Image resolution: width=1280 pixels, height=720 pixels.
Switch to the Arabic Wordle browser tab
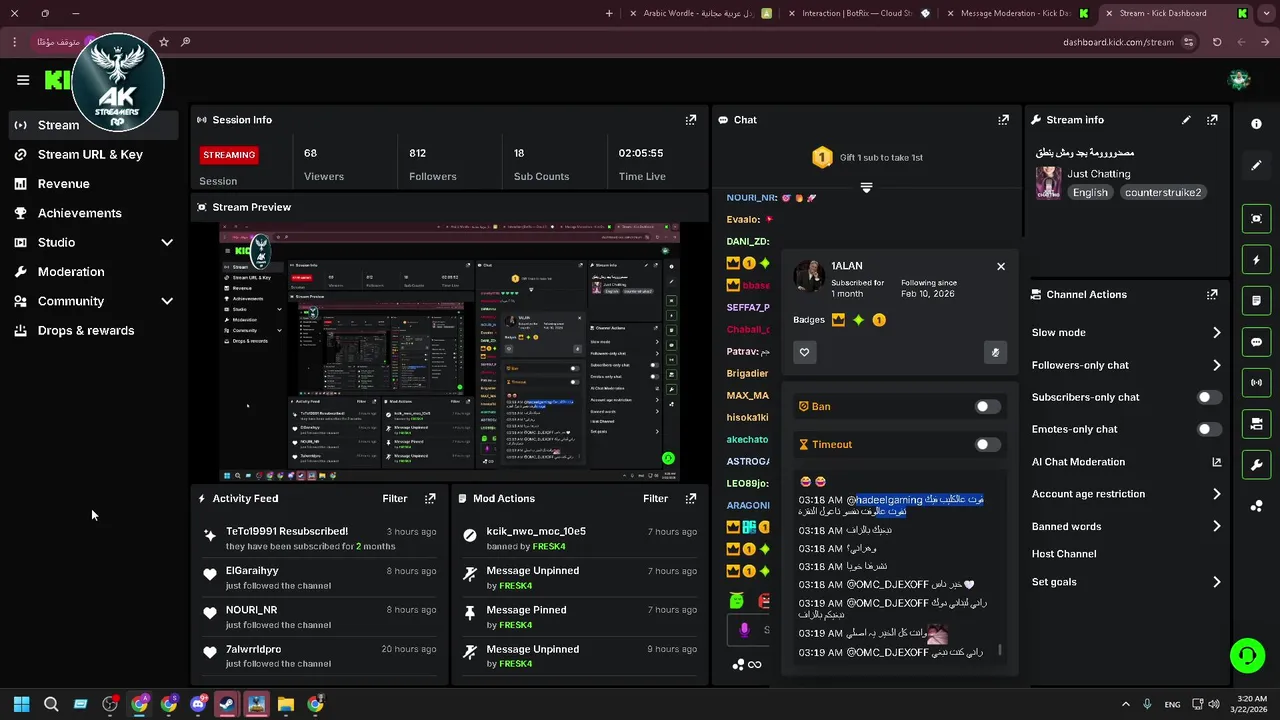click(700, 13)
